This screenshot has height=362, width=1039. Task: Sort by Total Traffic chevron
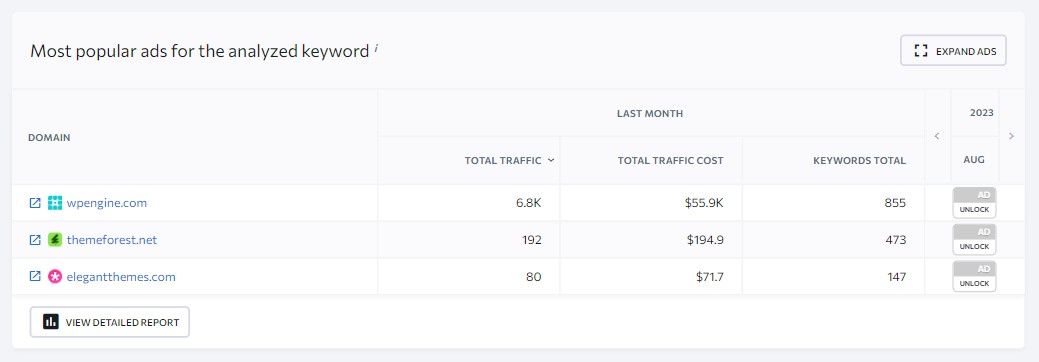click(x=551, y=160)
